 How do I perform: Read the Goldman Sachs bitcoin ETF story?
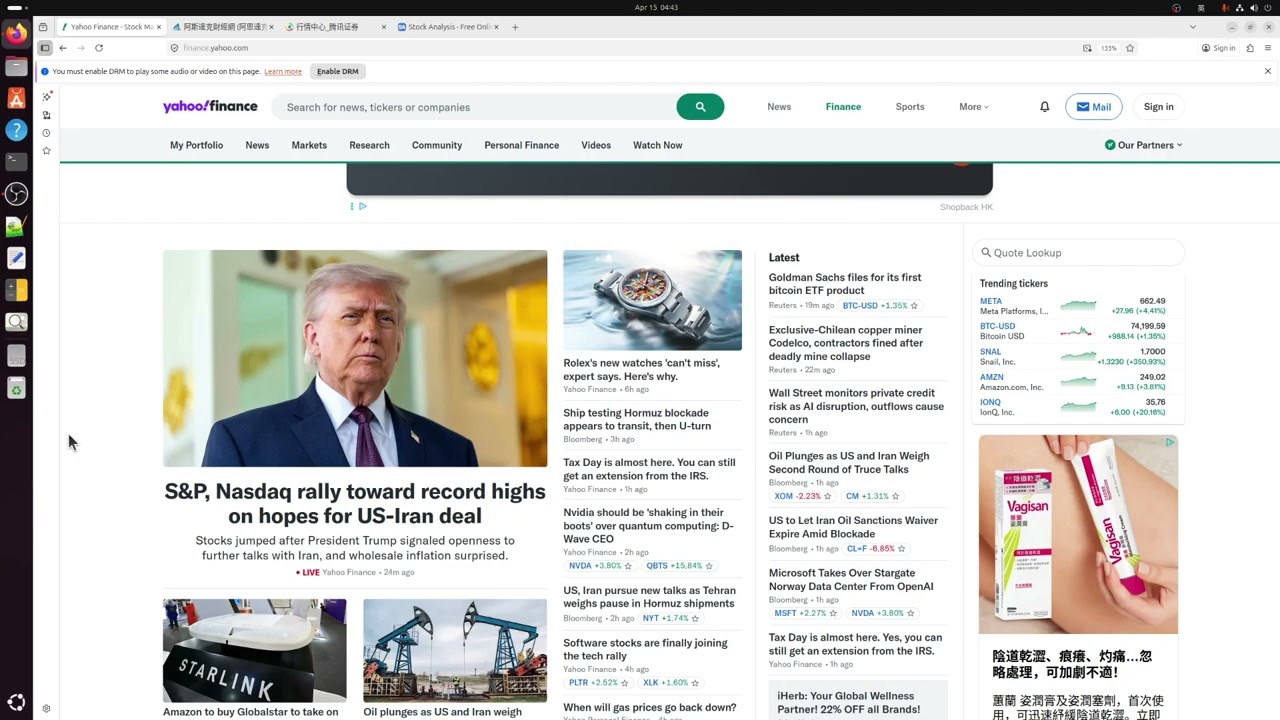pos(845,284)
